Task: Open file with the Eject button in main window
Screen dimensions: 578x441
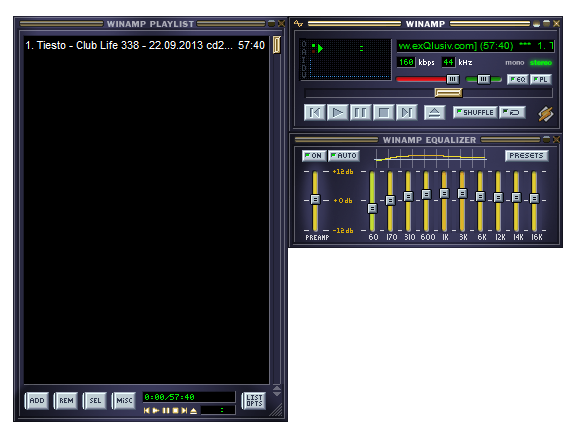Action: click(434, 112)
